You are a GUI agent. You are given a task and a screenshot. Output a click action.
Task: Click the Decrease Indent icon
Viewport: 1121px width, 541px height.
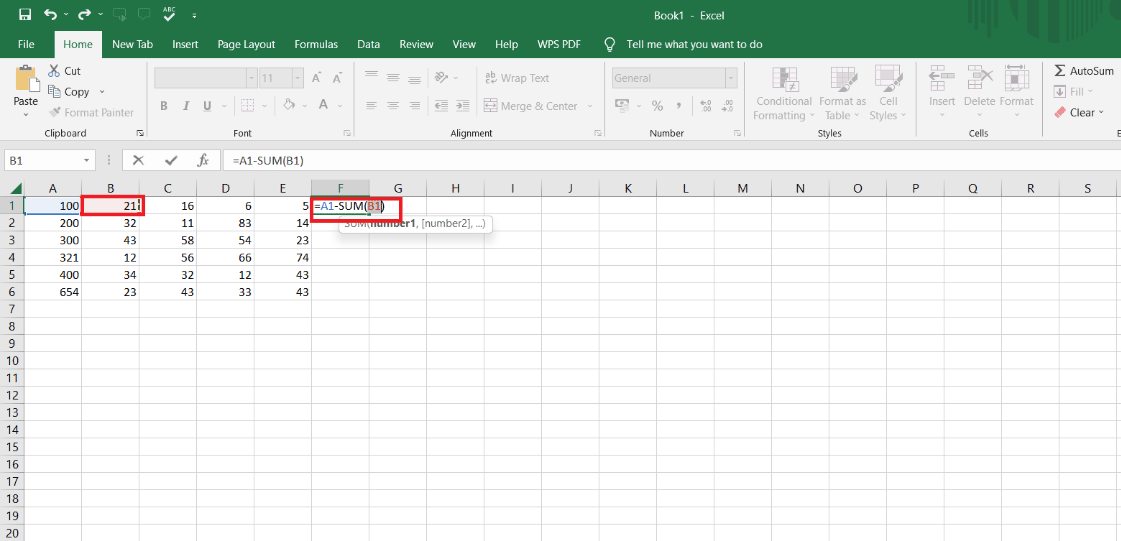pyautogui.click(x=441, y=106)
